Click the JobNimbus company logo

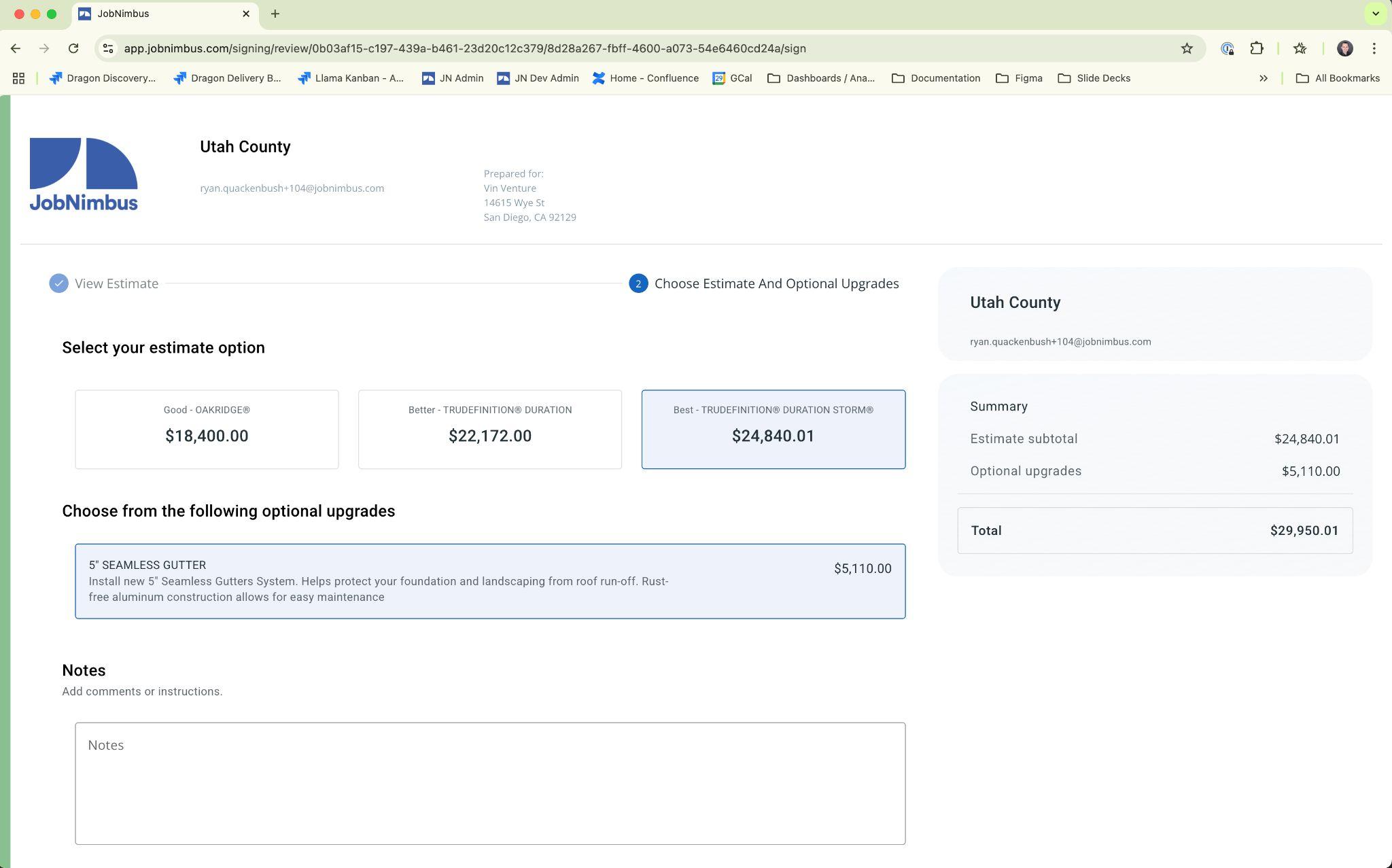point(84,174)
